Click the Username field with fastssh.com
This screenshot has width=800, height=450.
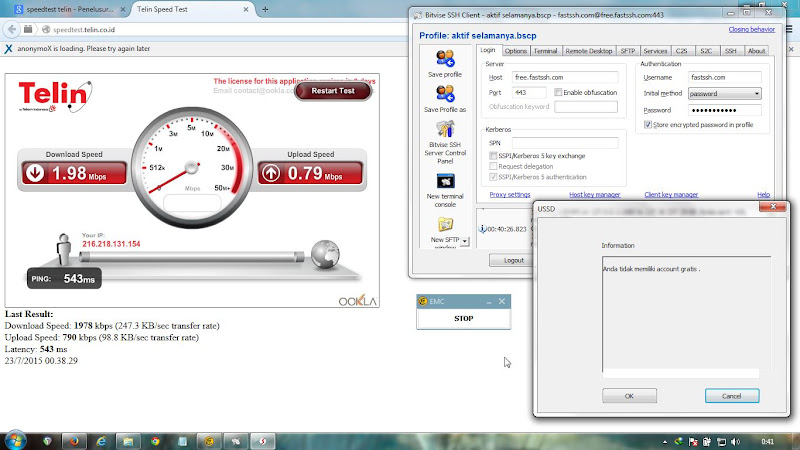(x=724, y=77)
